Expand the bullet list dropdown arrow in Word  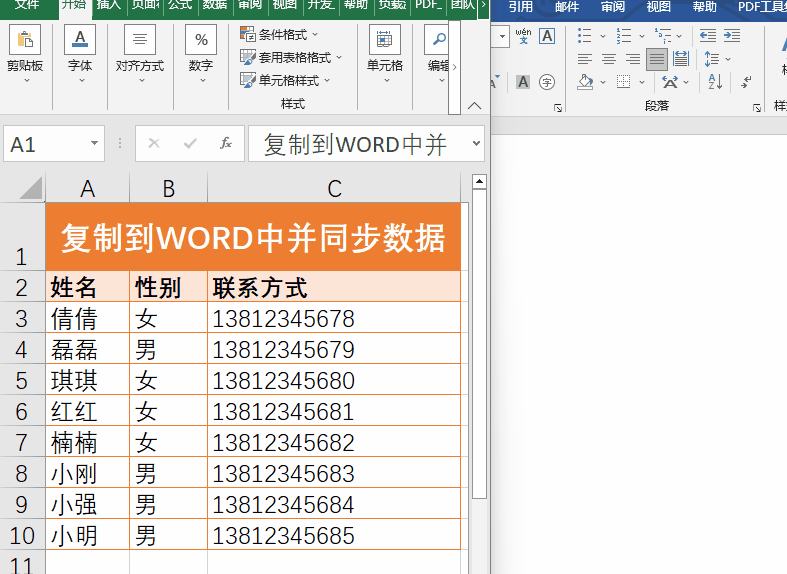(603, 36)
